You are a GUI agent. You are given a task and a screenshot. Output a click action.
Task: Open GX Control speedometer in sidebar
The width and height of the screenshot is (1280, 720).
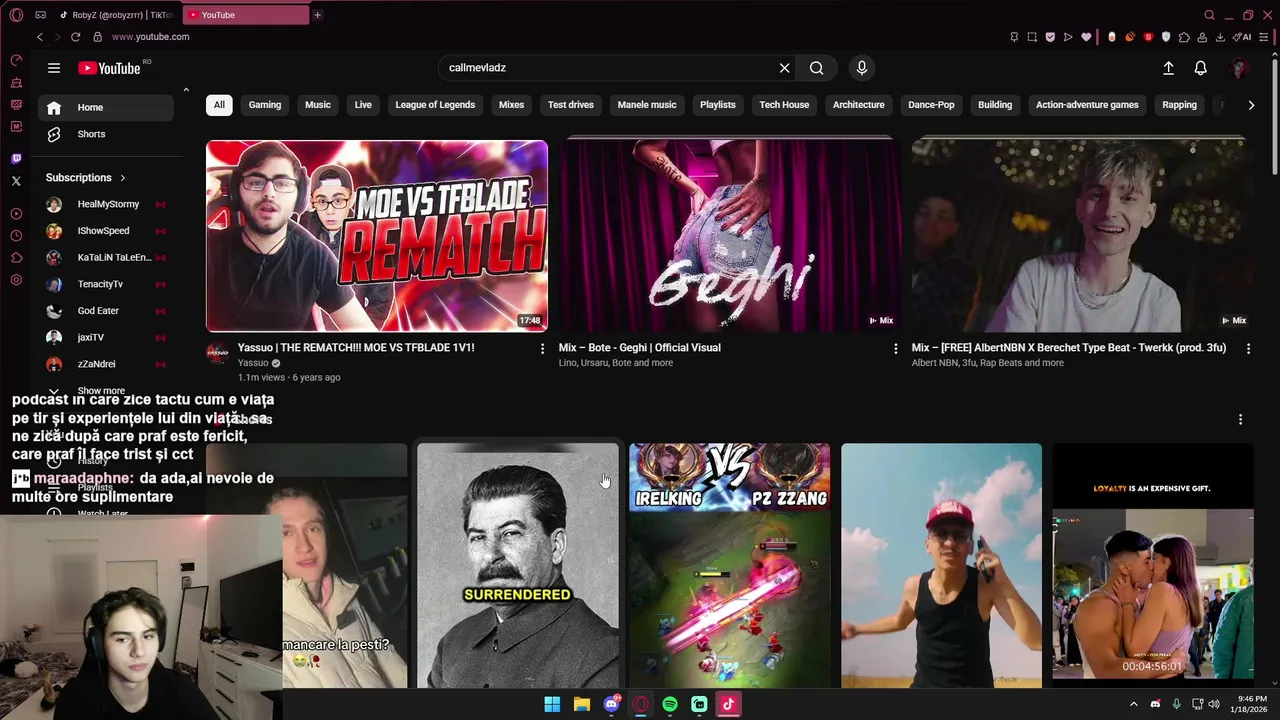(16, 60)
